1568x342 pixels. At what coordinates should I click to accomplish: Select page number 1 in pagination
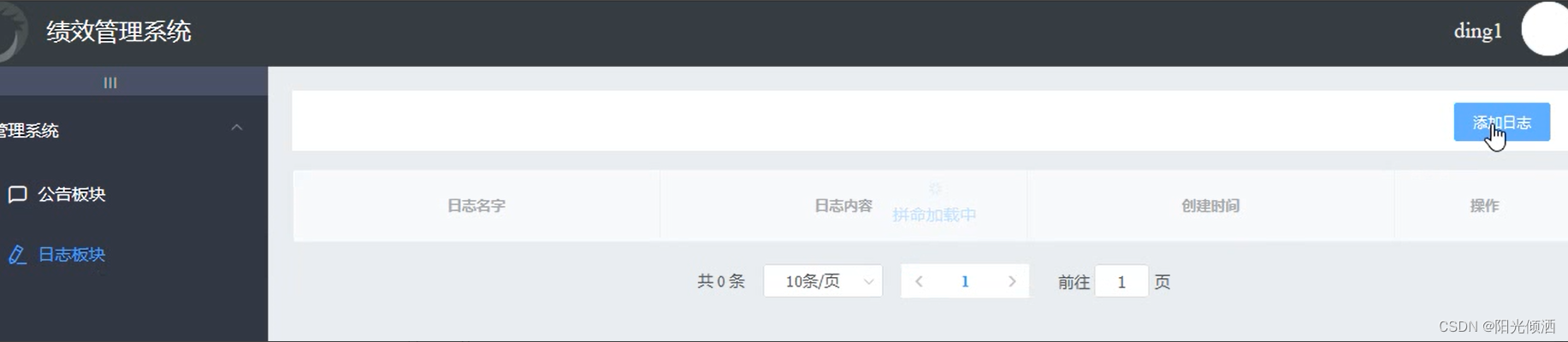pyautogui.click(x=965, y=281)
